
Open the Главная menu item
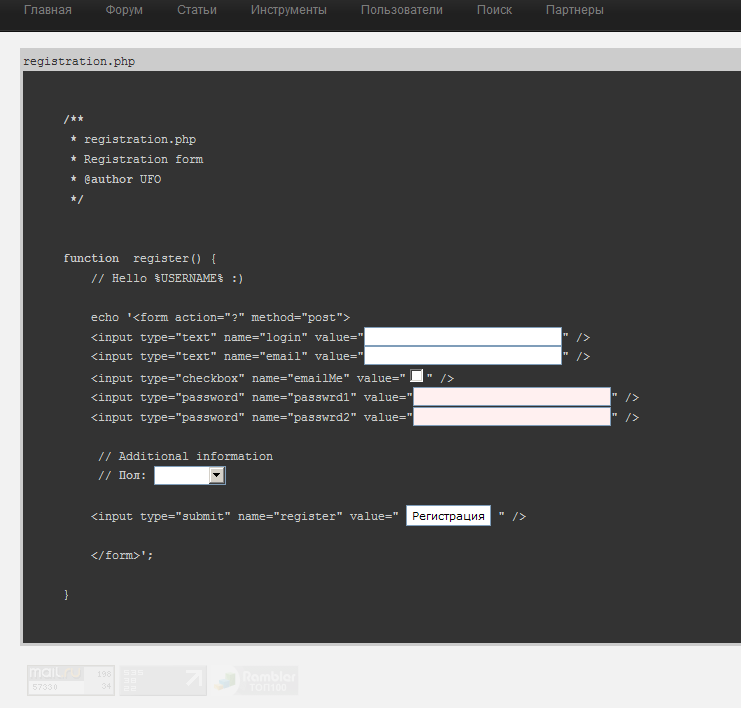point(48,10)
